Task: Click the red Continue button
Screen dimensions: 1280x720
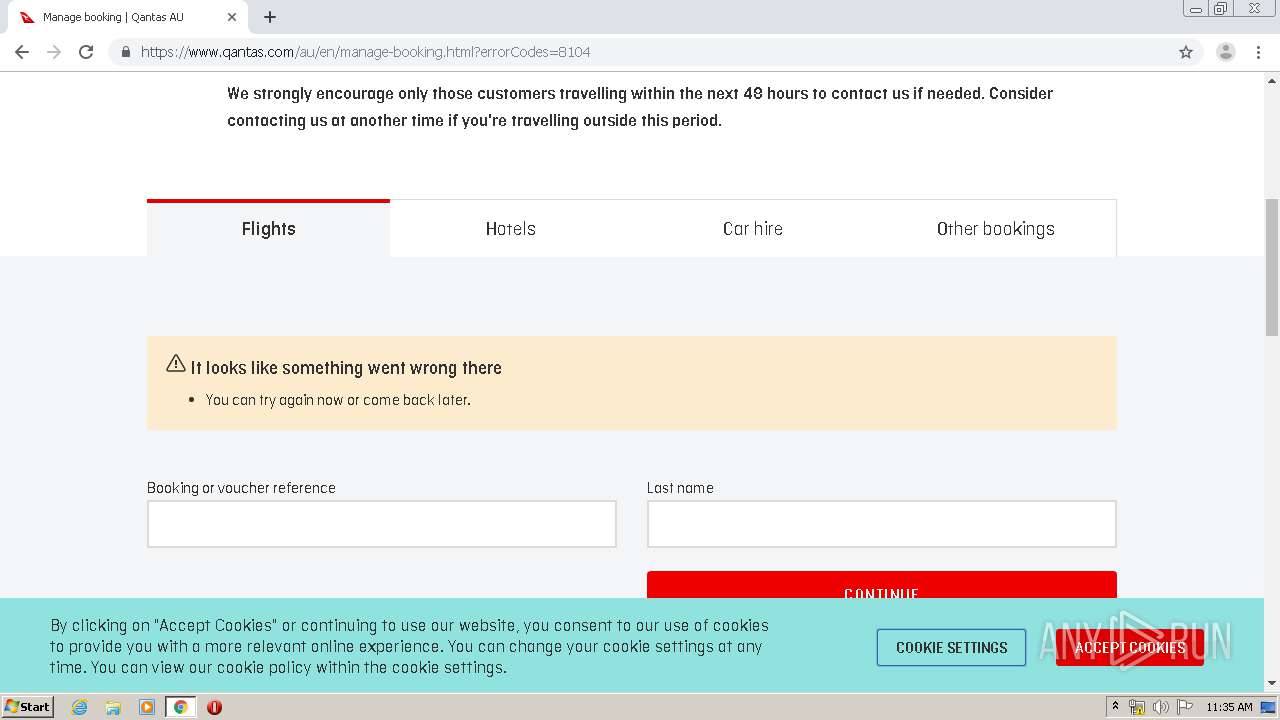Action: tap(882, 585)
